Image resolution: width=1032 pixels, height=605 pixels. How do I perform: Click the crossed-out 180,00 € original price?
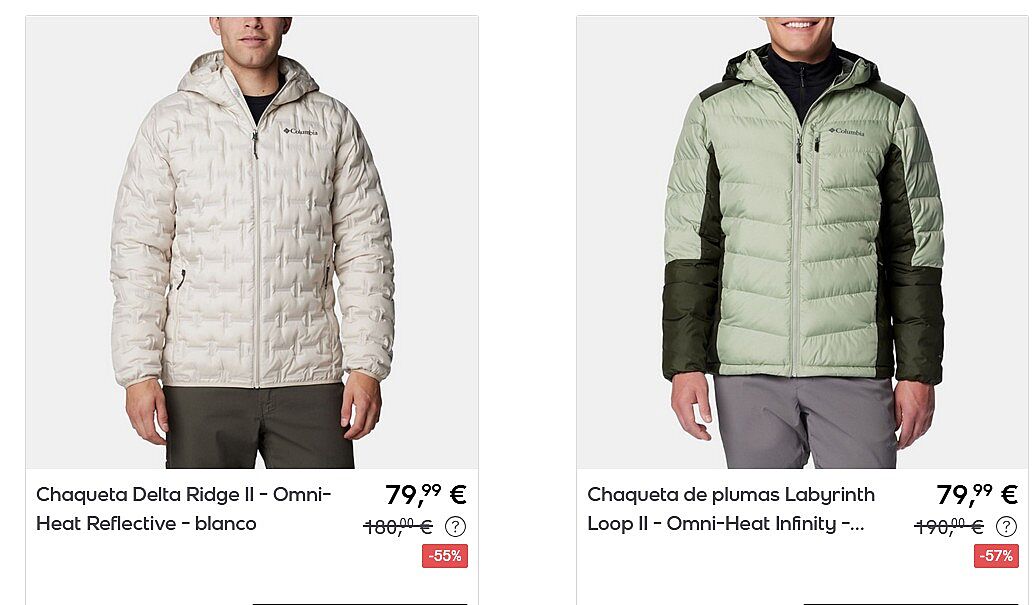point(398,527)
